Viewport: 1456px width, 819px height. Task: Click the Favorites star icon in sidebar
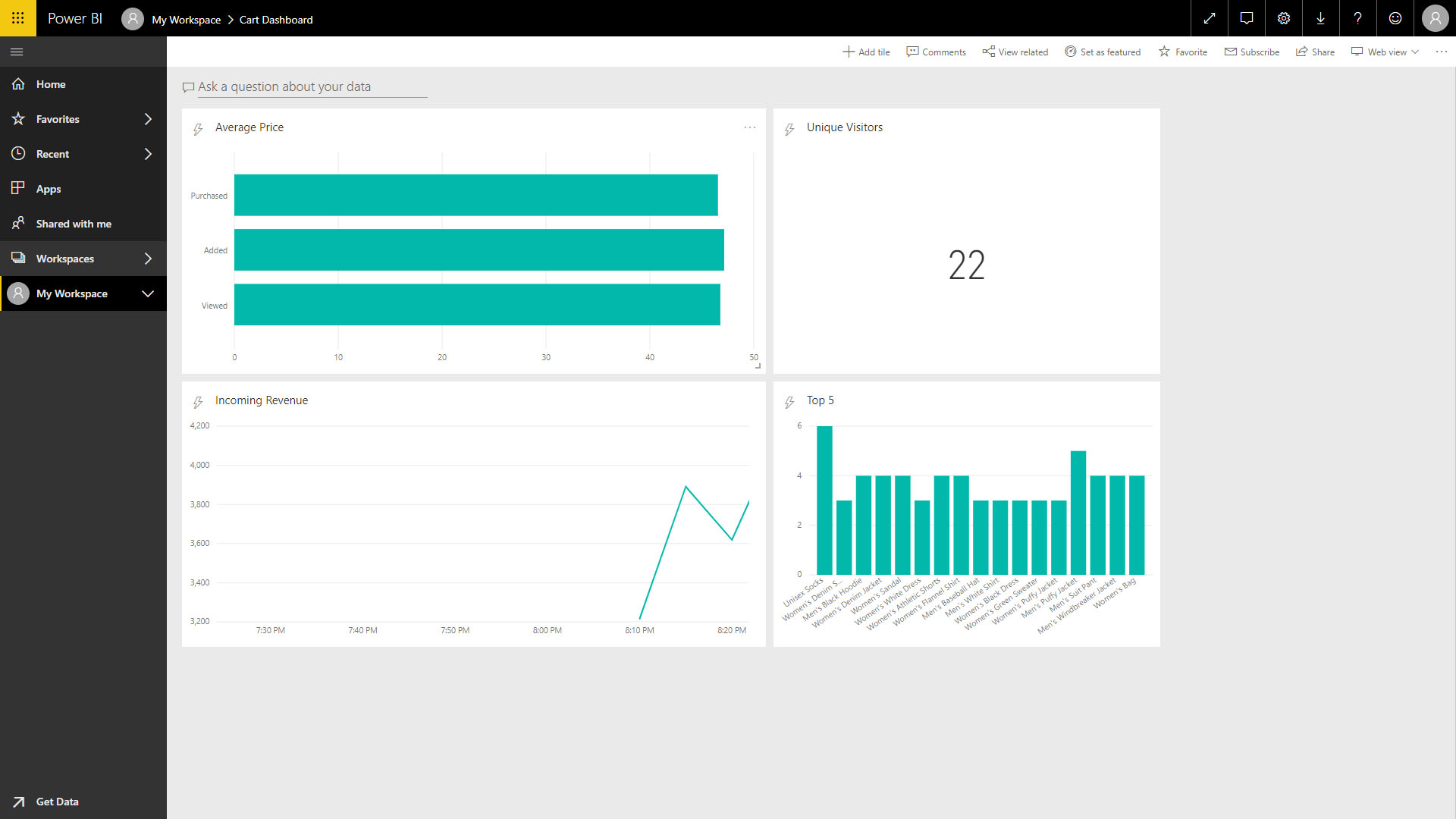pos(18,119)
